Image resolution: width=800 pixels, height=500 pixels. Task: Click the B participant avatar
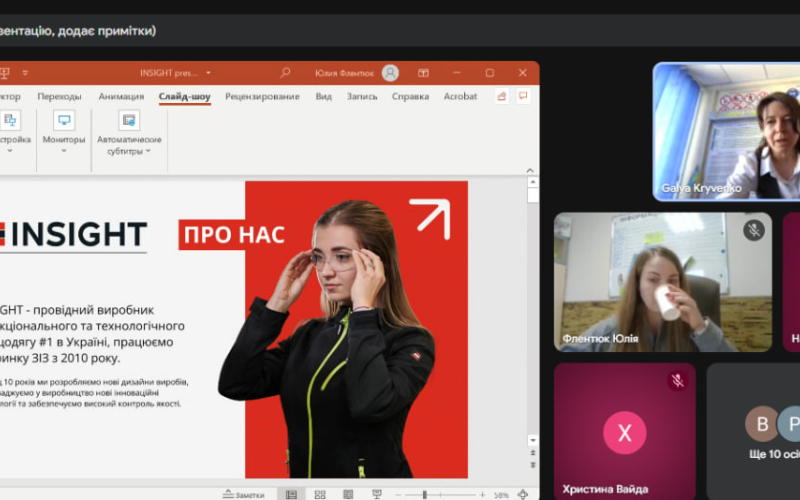click(x=762, y=423)
